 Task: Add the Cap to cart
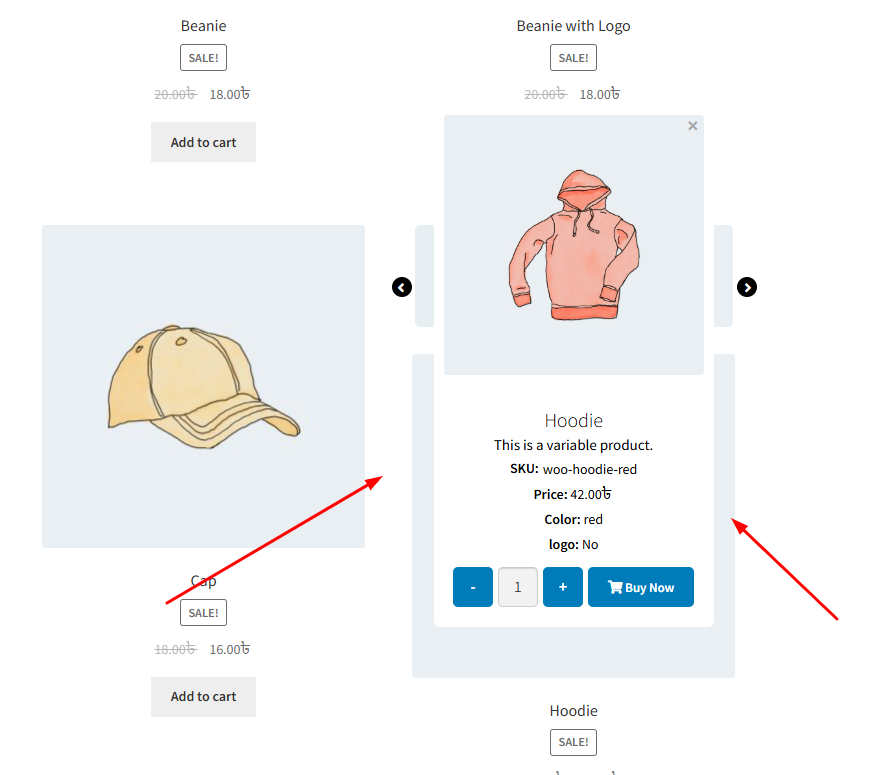(203, 697)
